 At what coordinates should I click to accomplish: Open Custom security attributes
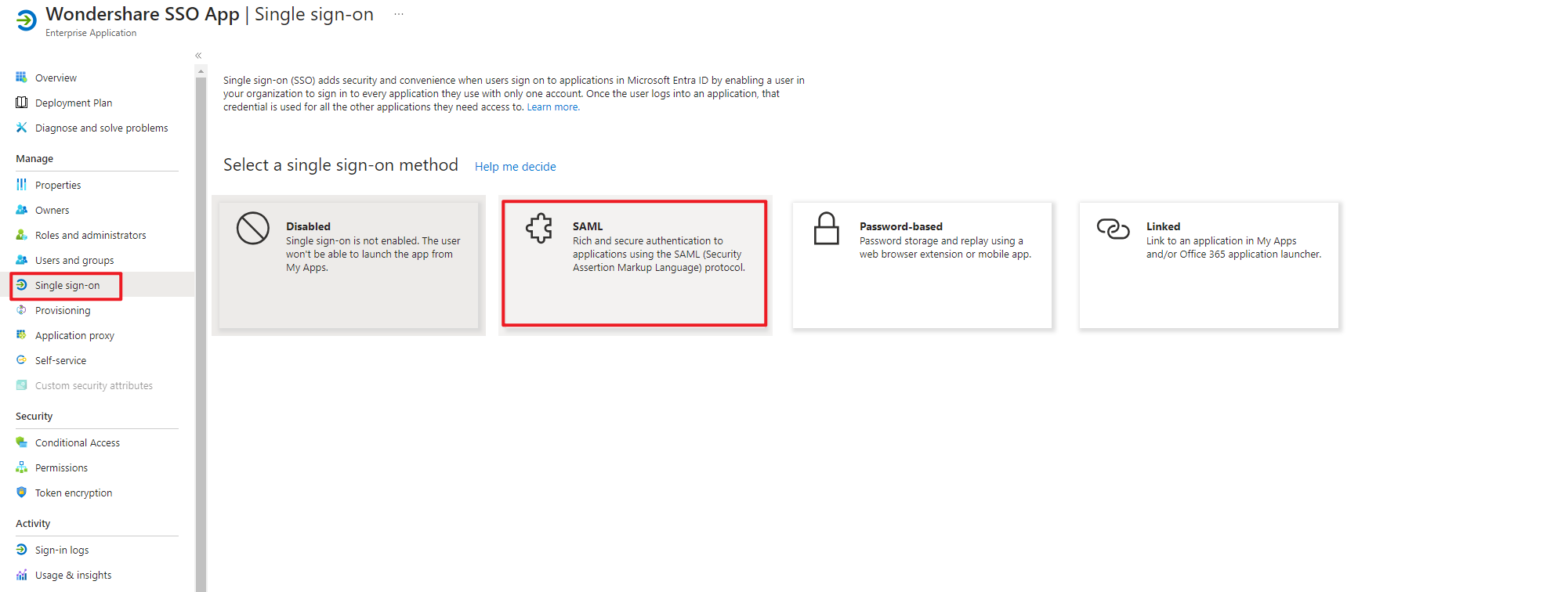point(94,385)
